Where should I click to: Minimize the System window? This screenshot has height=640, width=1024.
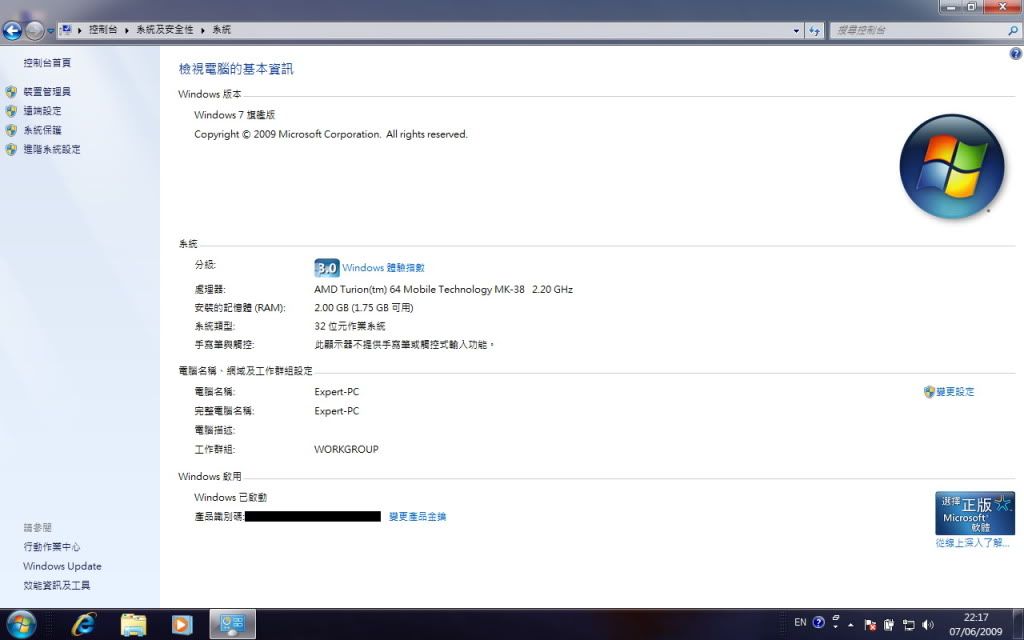point(951,7)
